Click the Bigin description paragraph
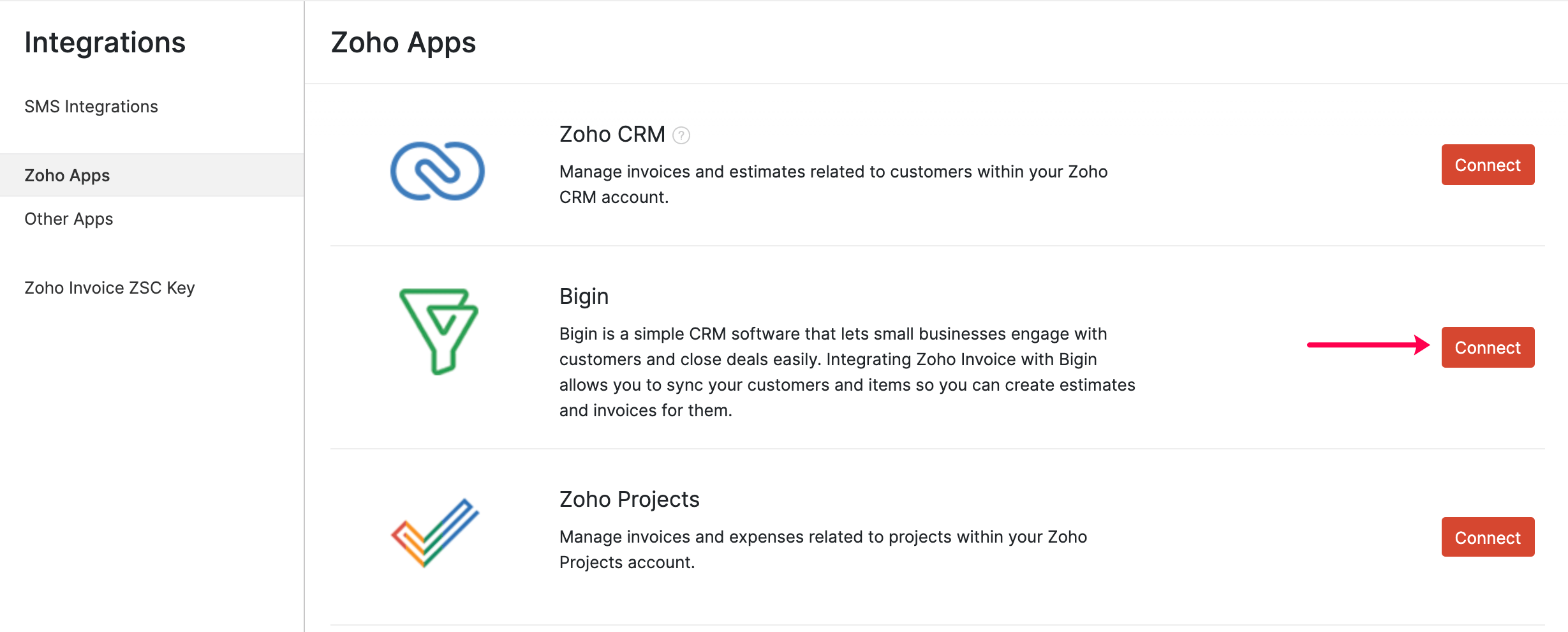 click(x=847, y=372)
